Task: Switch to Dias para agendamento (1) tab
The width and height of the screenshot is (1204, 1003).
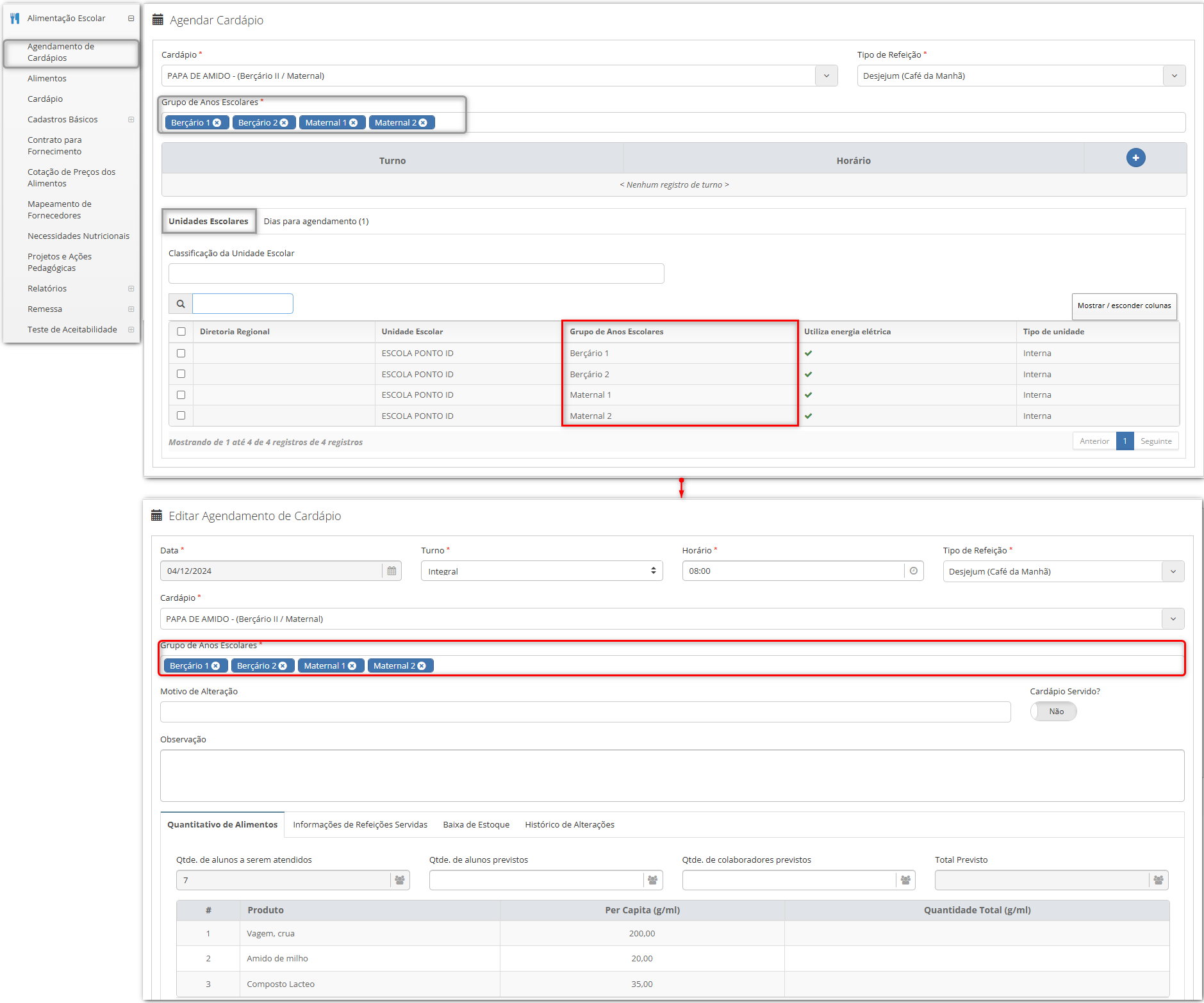Action: click(316, 222)
